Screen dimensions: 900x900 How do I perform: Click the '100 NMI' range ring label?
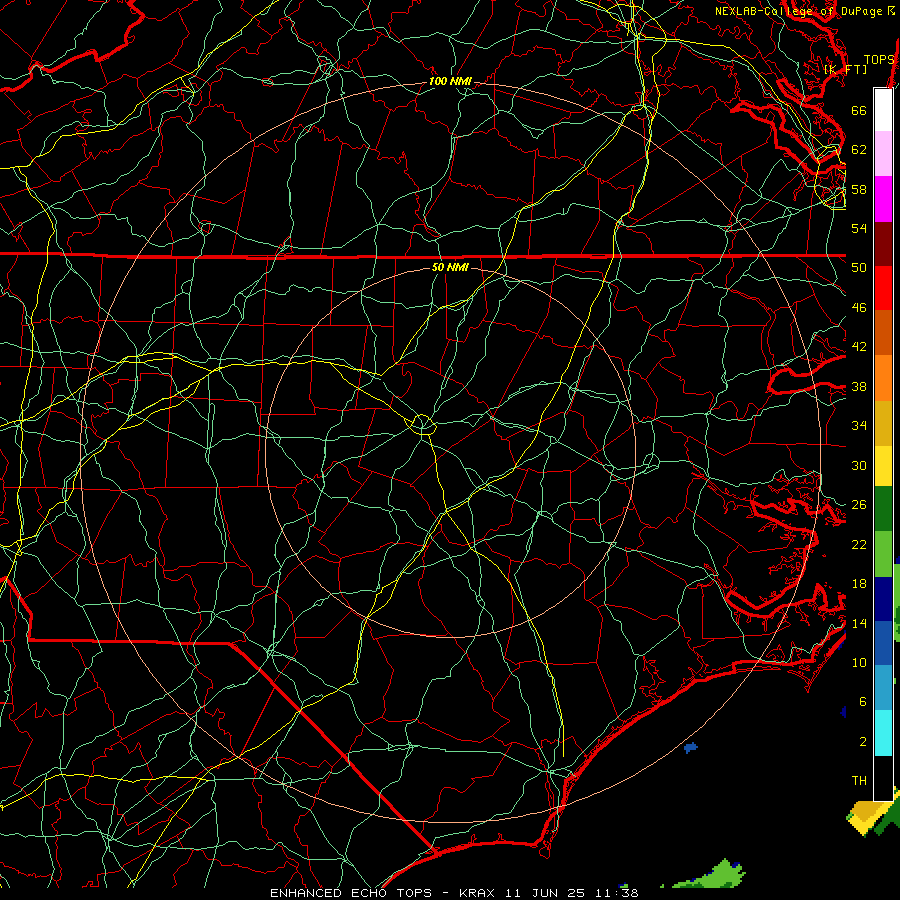click(x=450, y=81)
